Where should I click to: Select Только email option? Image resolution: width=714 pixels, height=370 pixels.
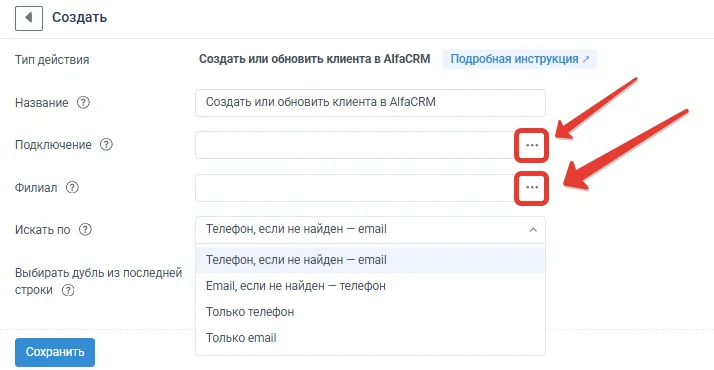tap(370, 338)
